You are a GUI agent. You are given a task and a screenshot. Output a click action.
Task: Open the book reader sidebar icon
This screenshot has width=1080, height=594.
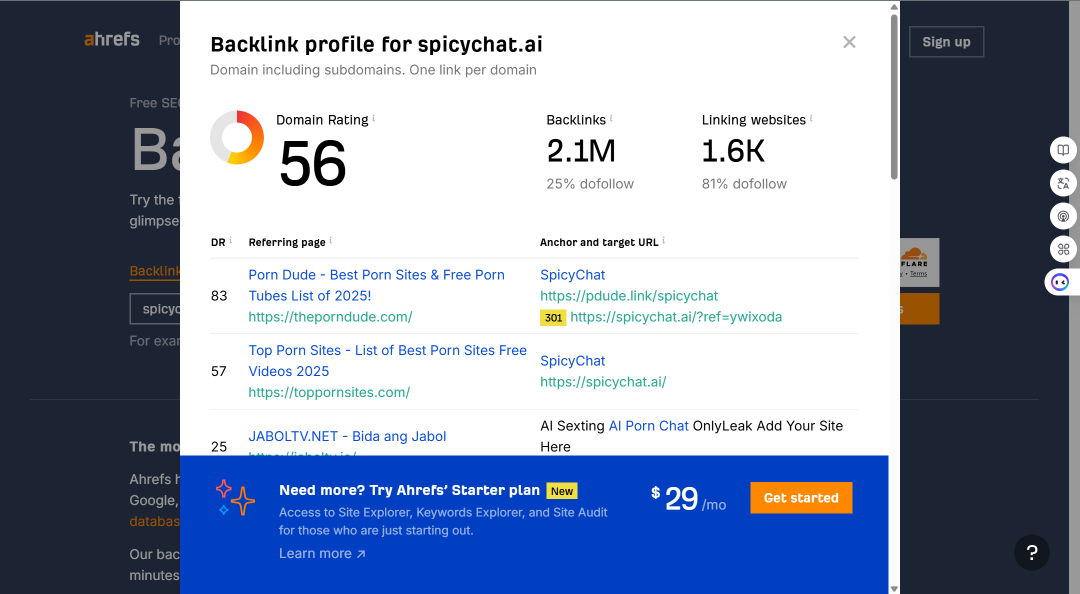click(x=1063, y=150)
